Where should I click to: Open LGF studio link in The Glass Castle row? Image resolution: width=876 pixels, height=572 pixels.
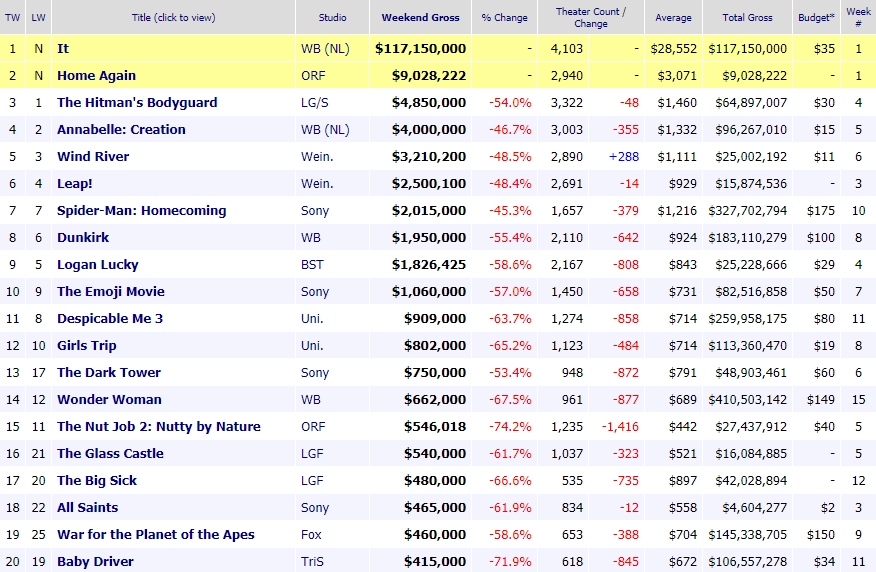click(x=312, y=454)
